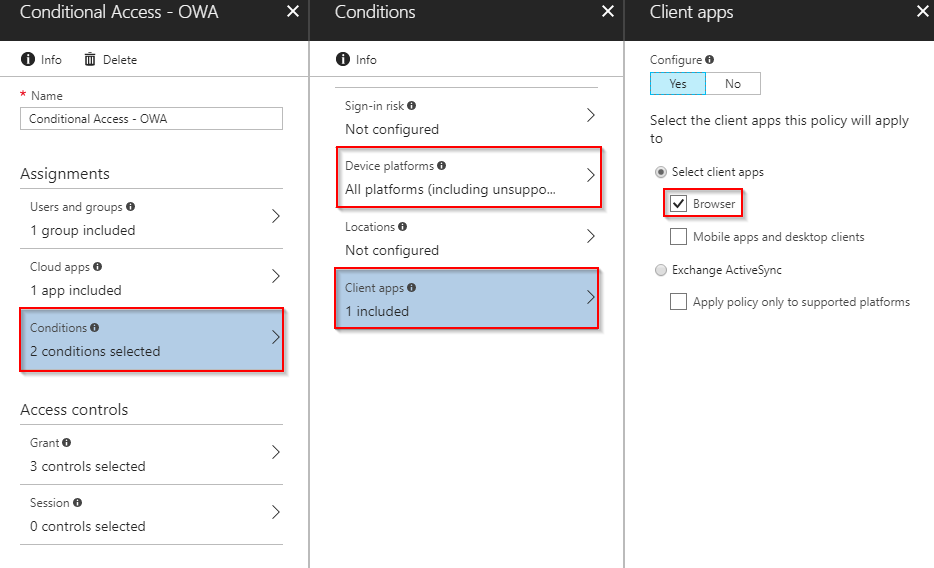The image size is (934, 568).
Task: Click info tooltip icon next to Sign-in risk
Action: click(x=412, y=105)
